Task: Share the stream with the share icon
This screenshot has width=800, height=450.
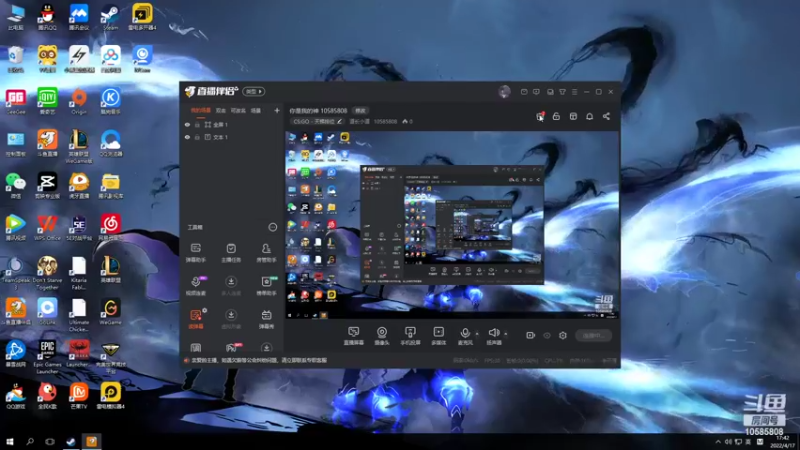Action: point(606,116)
